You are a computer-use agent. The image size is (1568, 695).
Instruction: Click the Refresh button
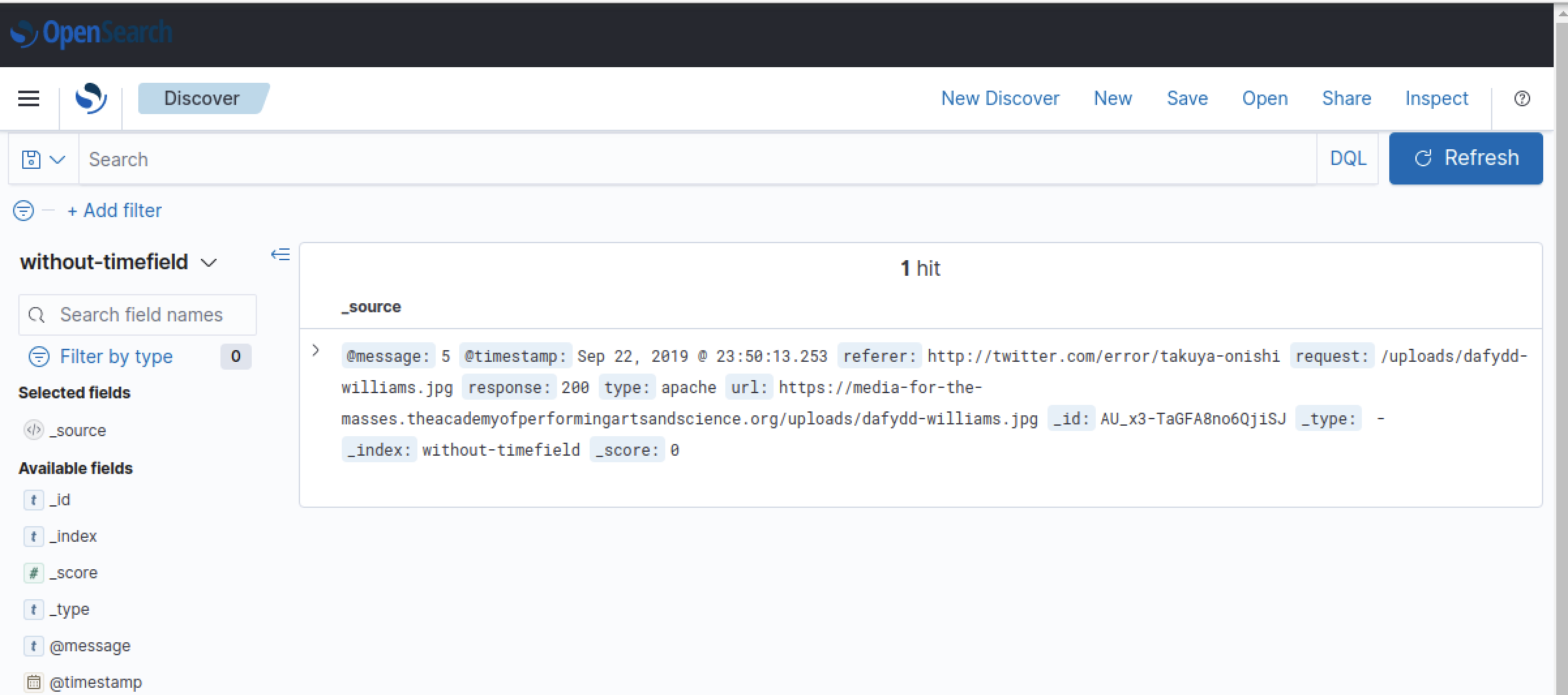coord(1466,158)
